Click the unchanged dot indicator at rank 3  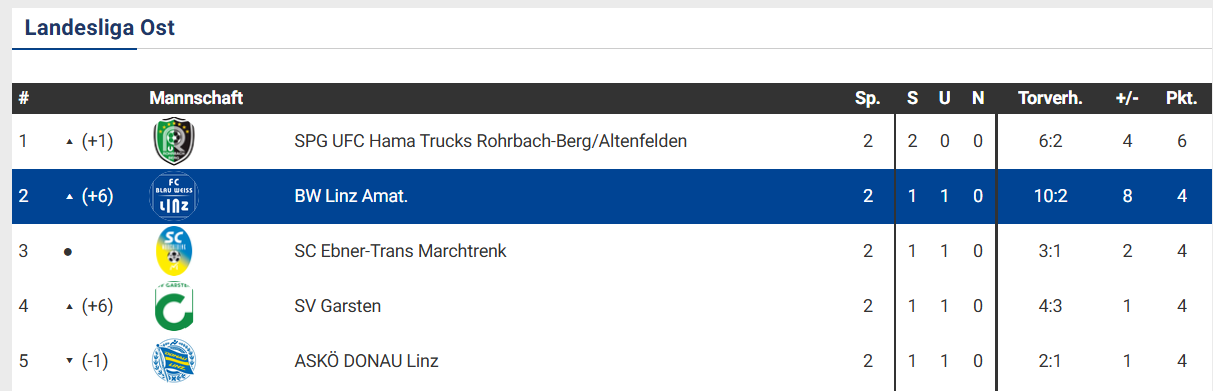pyautogui.click(x=67, y=252)
